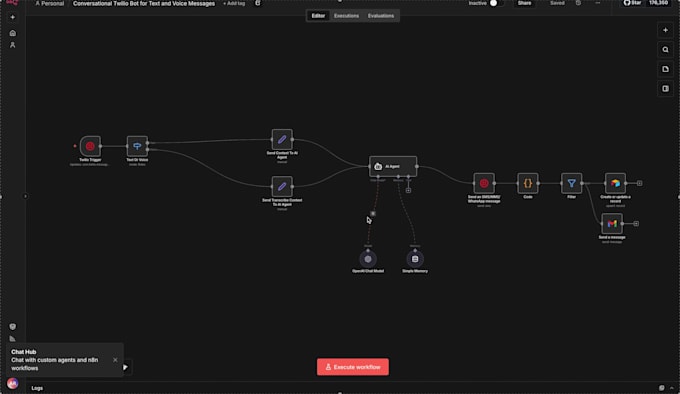Open the user avatar menu
Screen dimensions: 680x394
point(13,383)
